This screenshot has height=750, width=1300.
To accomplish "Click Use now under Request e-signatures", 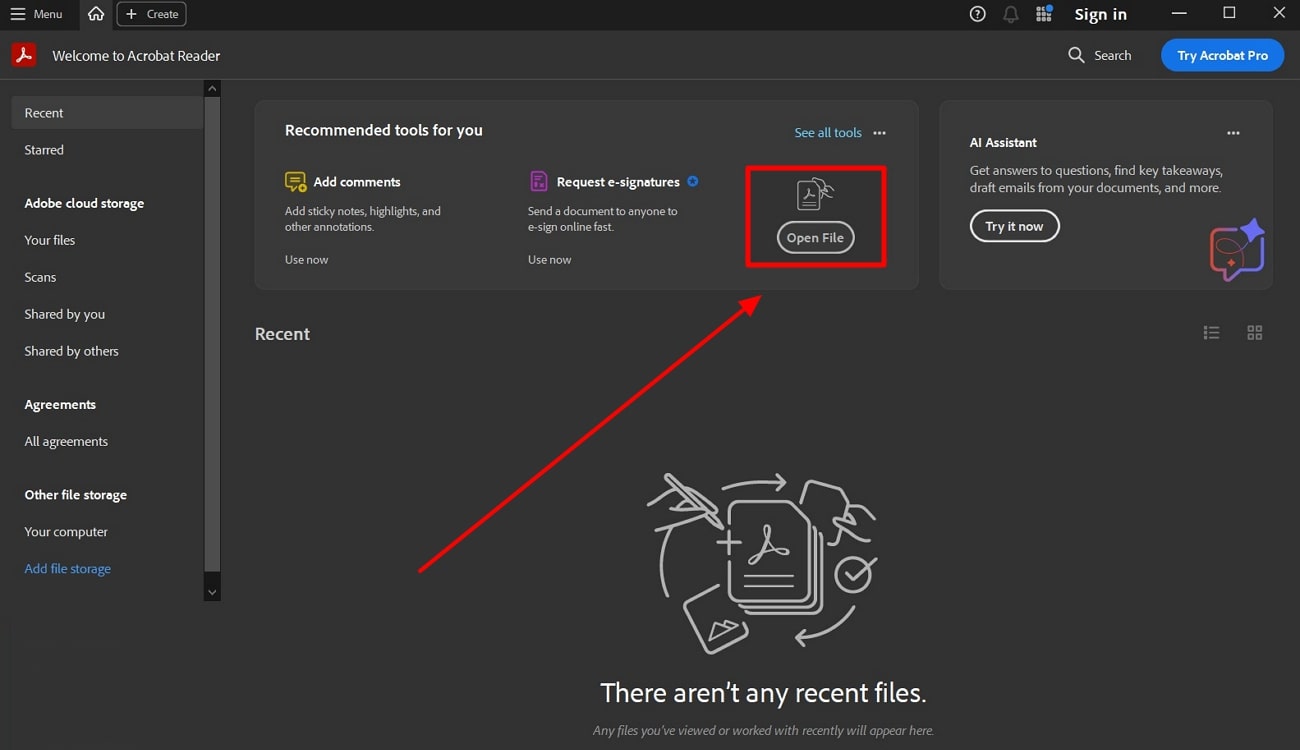I will click(x=550, y=259).
